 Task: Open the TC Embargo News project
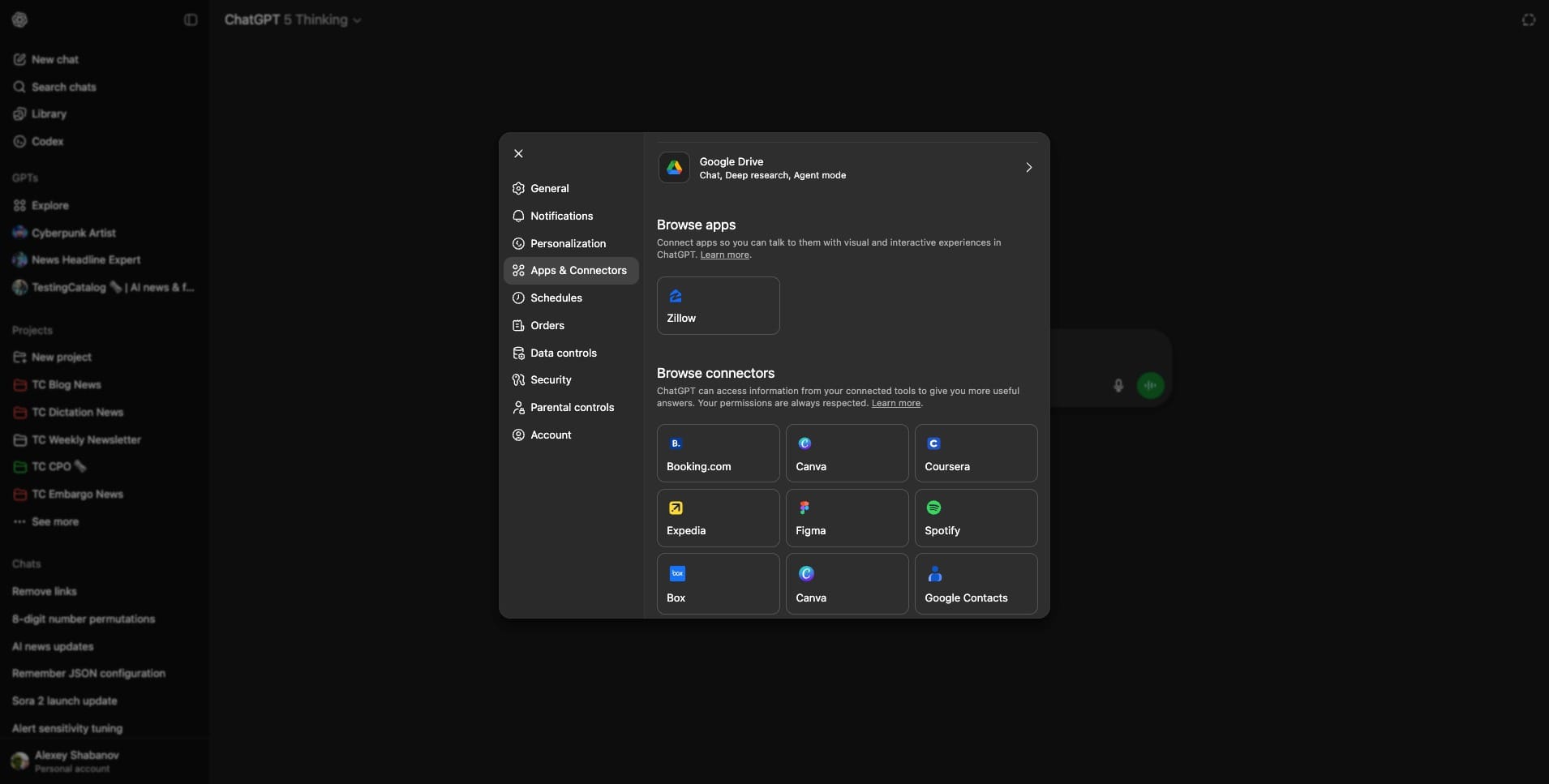pyautogui.click(x=104, y=494)
